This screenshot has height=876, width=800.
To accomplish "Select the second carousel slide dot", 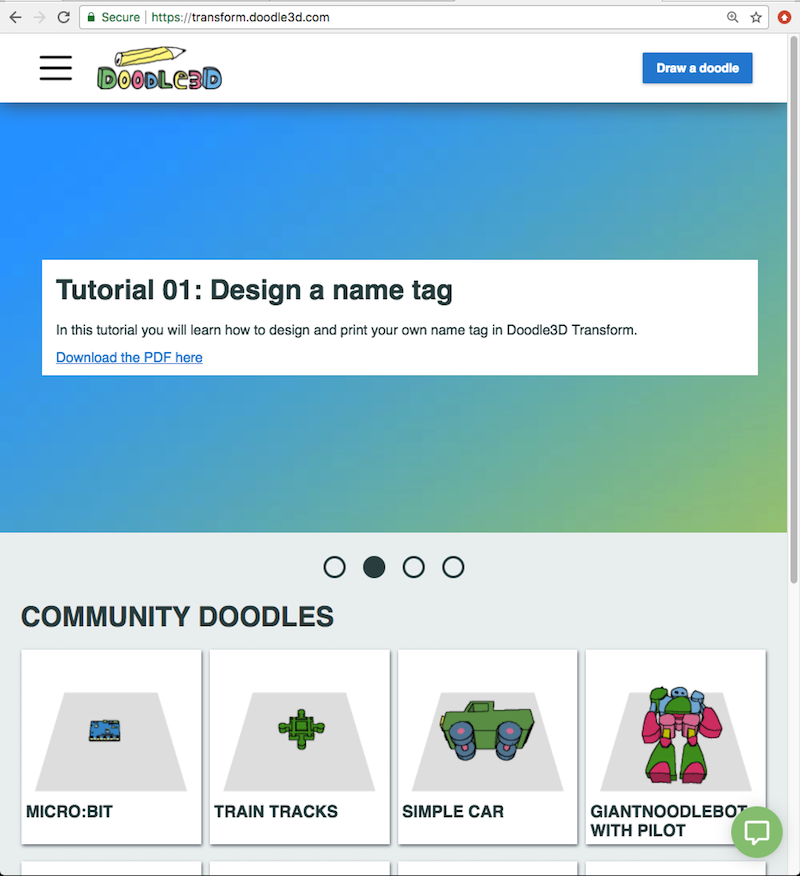I will tap(374, 567).
